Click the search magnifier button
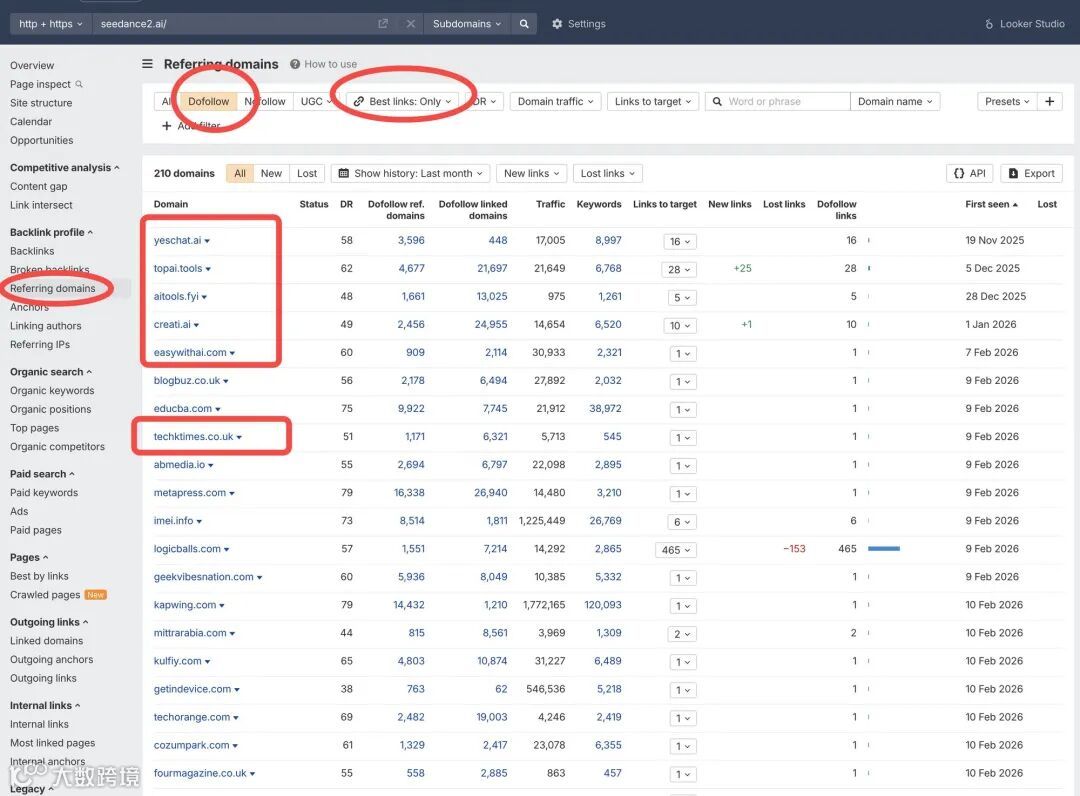 [524, 23]
